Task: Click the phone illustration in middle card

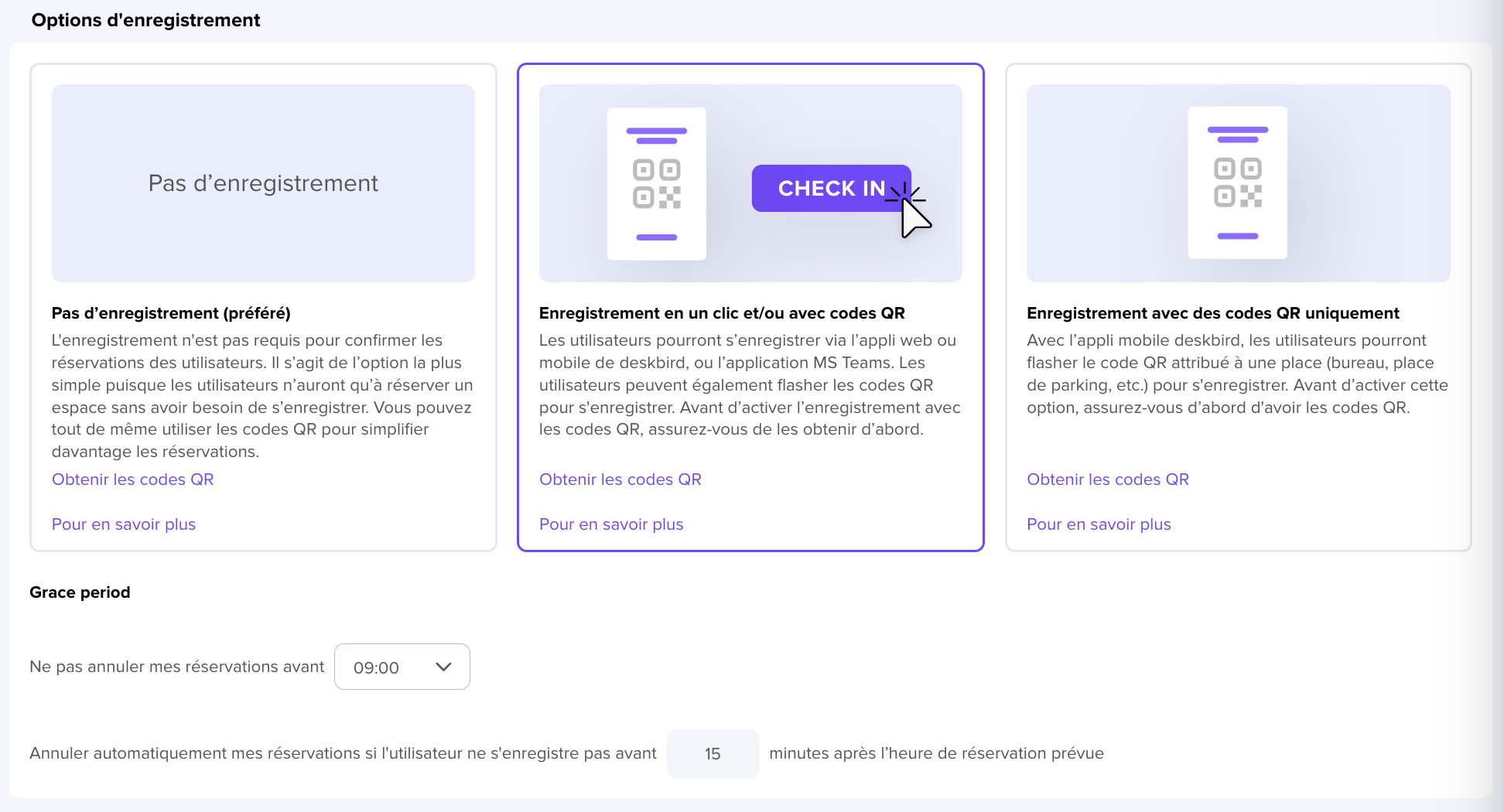Action: (657, 184)
